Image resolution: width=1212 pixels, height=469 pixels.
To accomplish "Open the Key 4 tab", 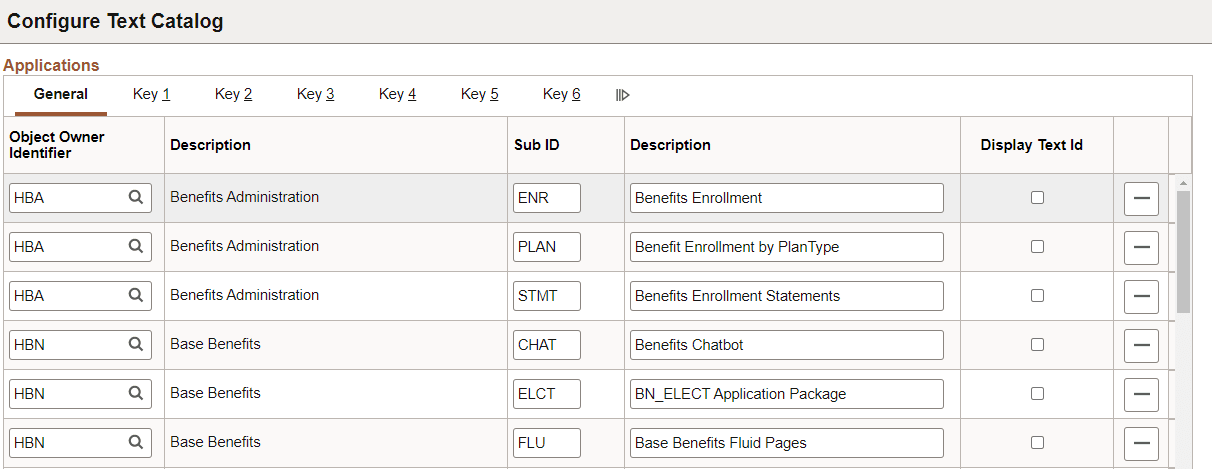I will click(397, 94).
